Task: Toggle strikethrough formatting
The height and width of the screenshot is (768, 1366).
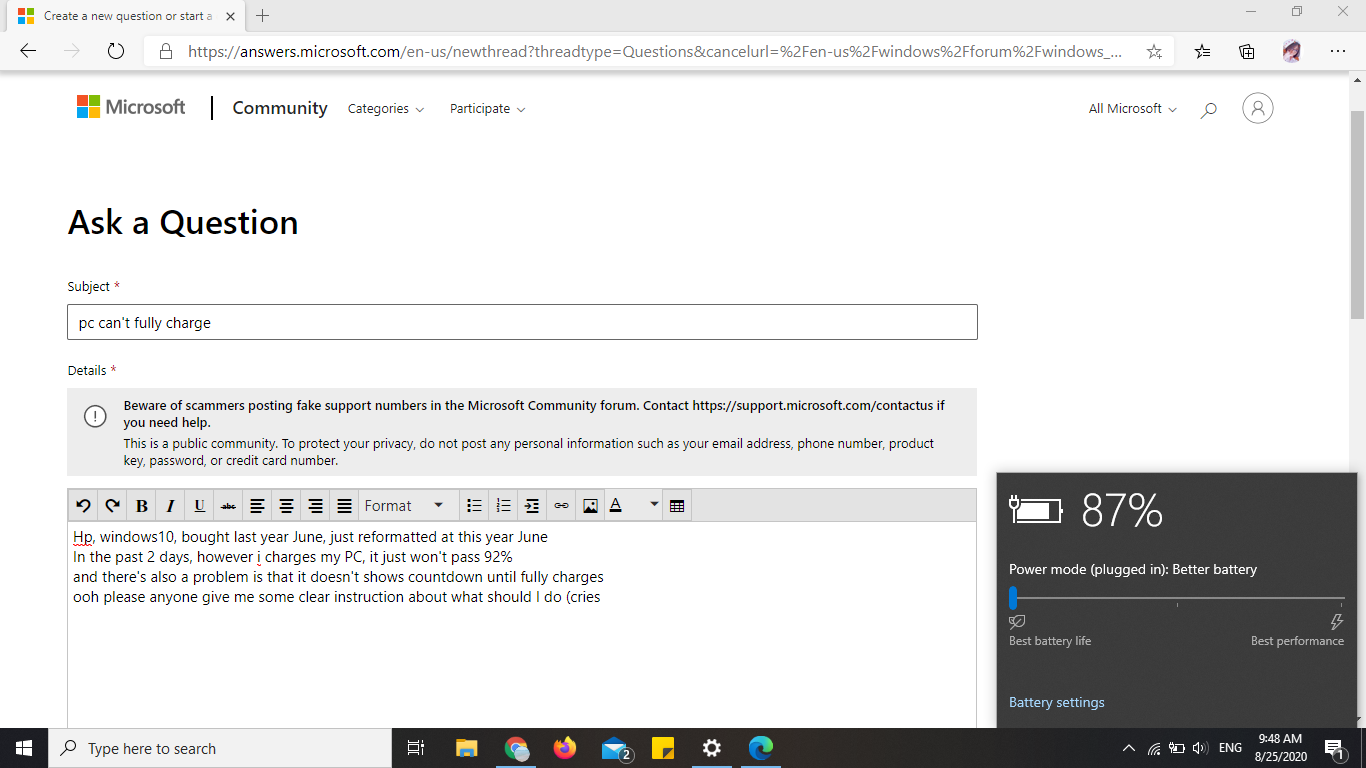Action: pyautogui.click(x=228, y=506)
